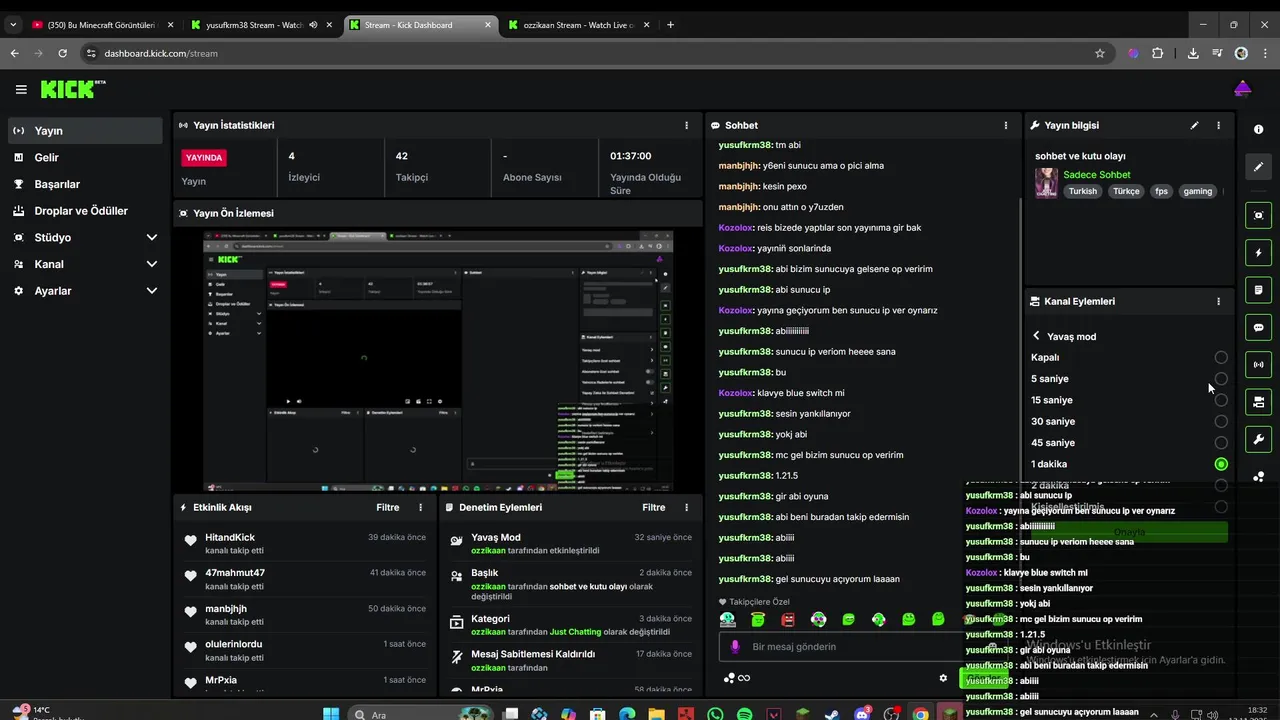This screenshot has width=1280, height=720.
Task: Go back from Yavaş mod submenu
Action: [x=1037, y=336]
